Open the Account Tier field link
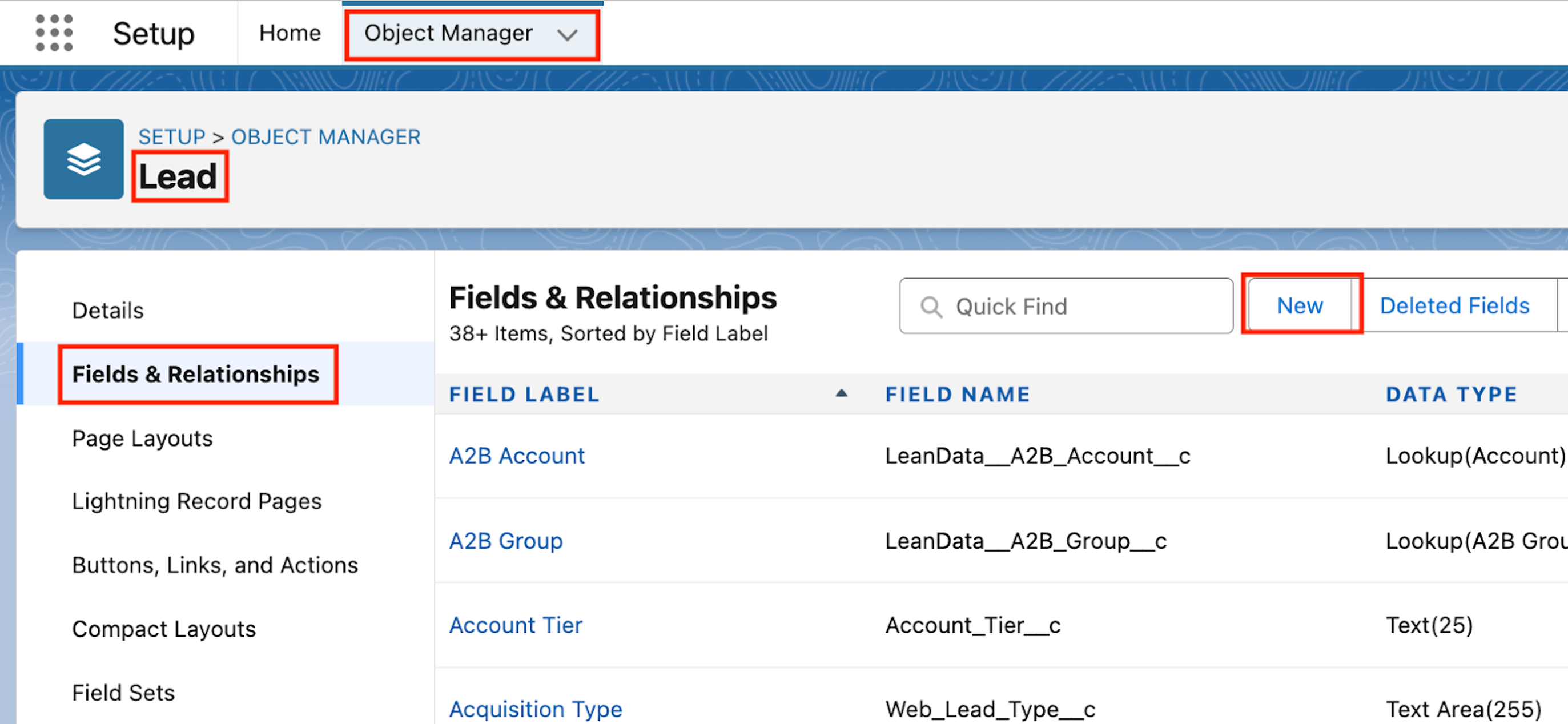Screen dimensions: 1568x724 coord(515,625)
